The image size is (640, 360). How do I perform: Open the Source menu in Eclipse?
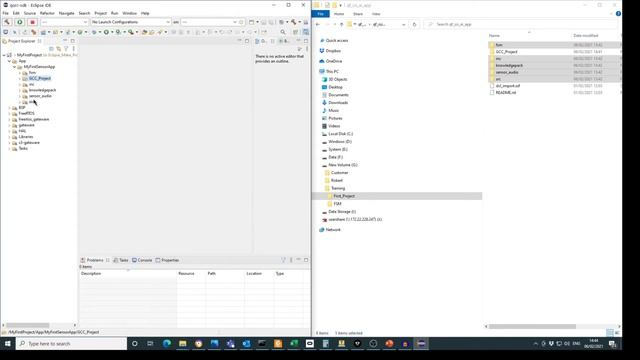pyautogui.click(x=29, y=13)
